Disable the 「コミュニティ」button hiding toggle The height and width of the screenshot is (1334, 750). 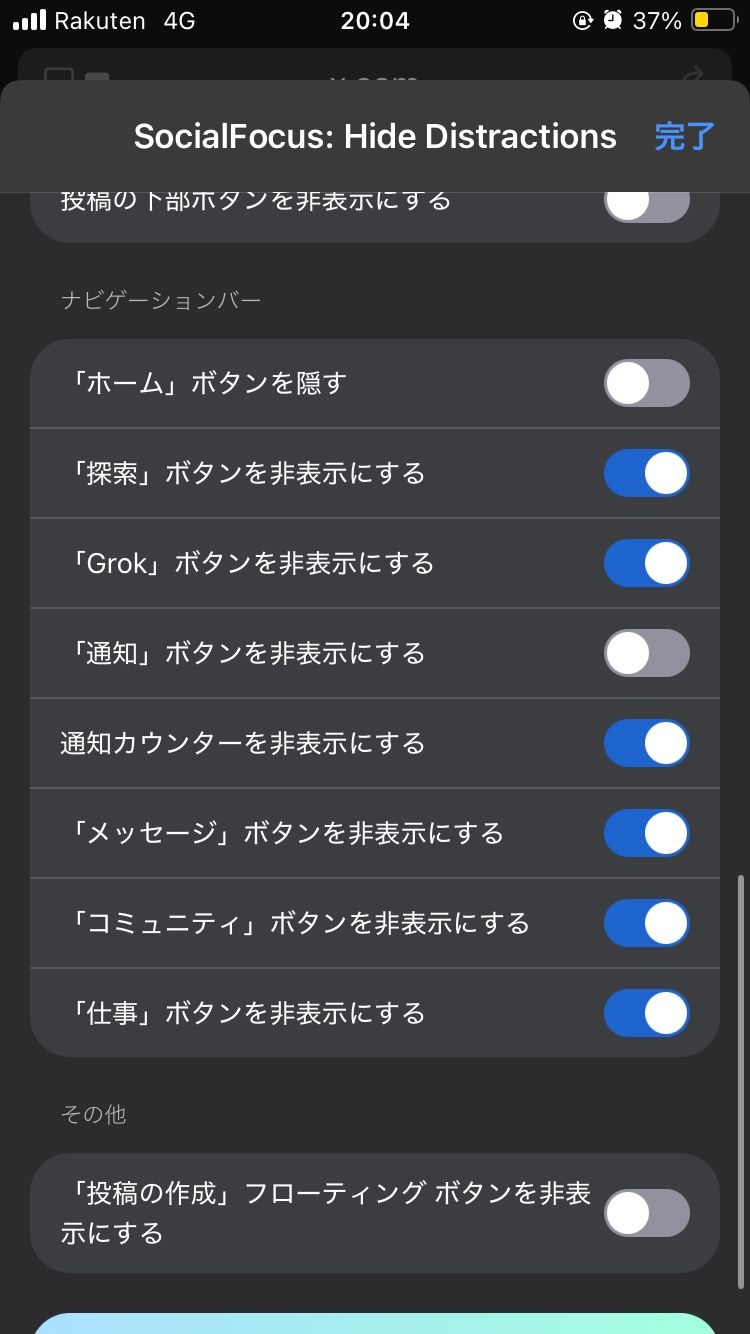pos(646,923)
